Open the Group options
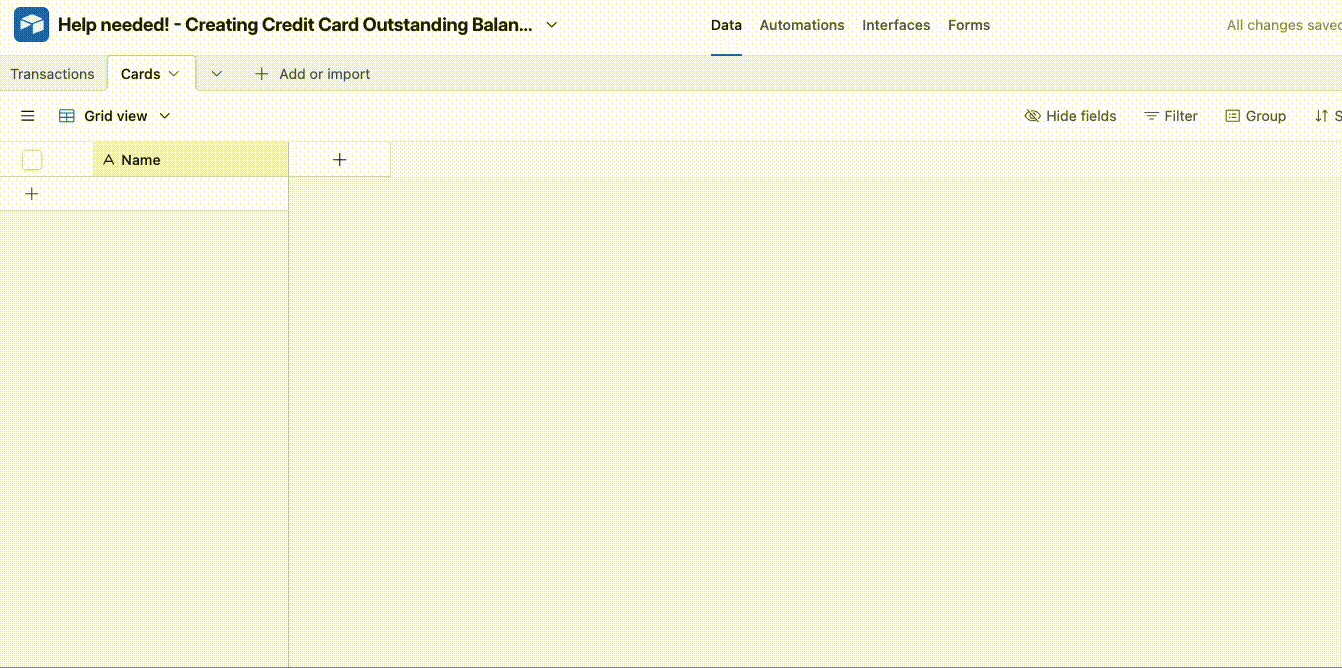1342x668 pixels. [x=1255, y=116]
